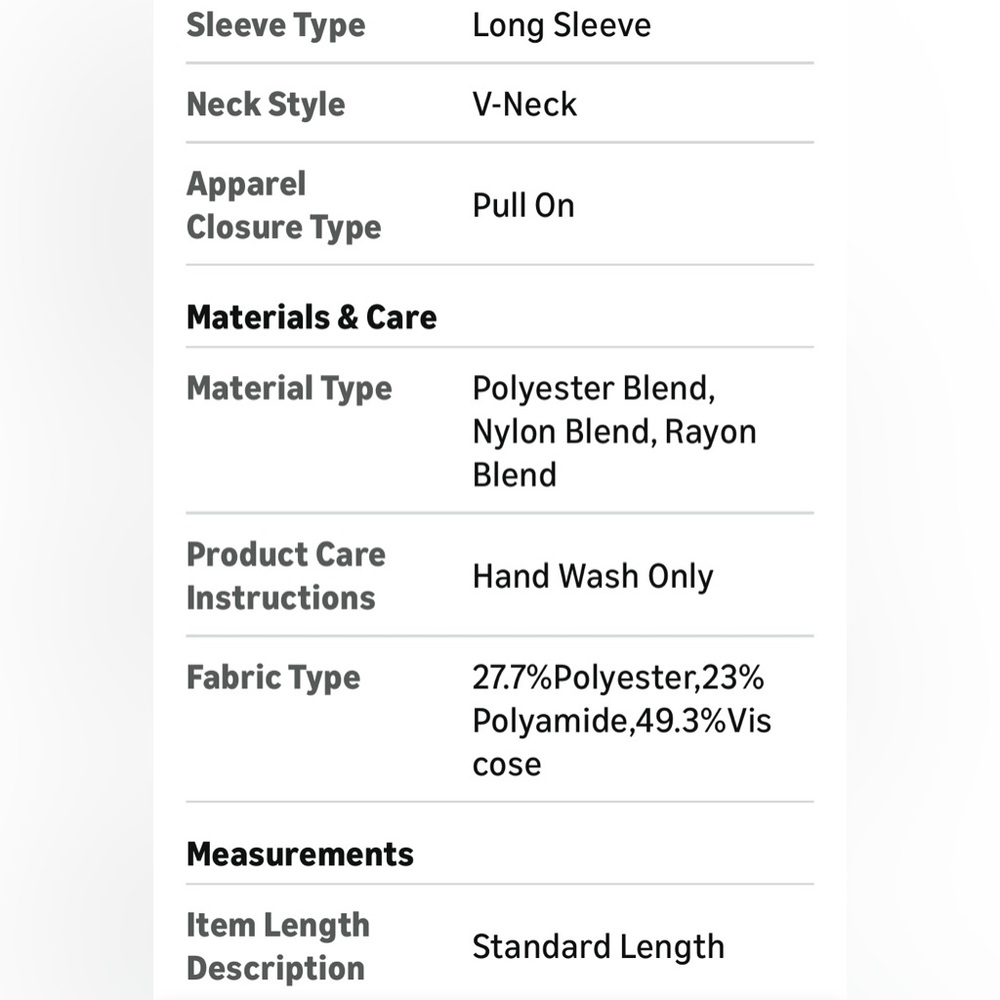This screenshot has width=1000, height=1000.
Task: Select Item Length Description label
Action: point(277,946)
